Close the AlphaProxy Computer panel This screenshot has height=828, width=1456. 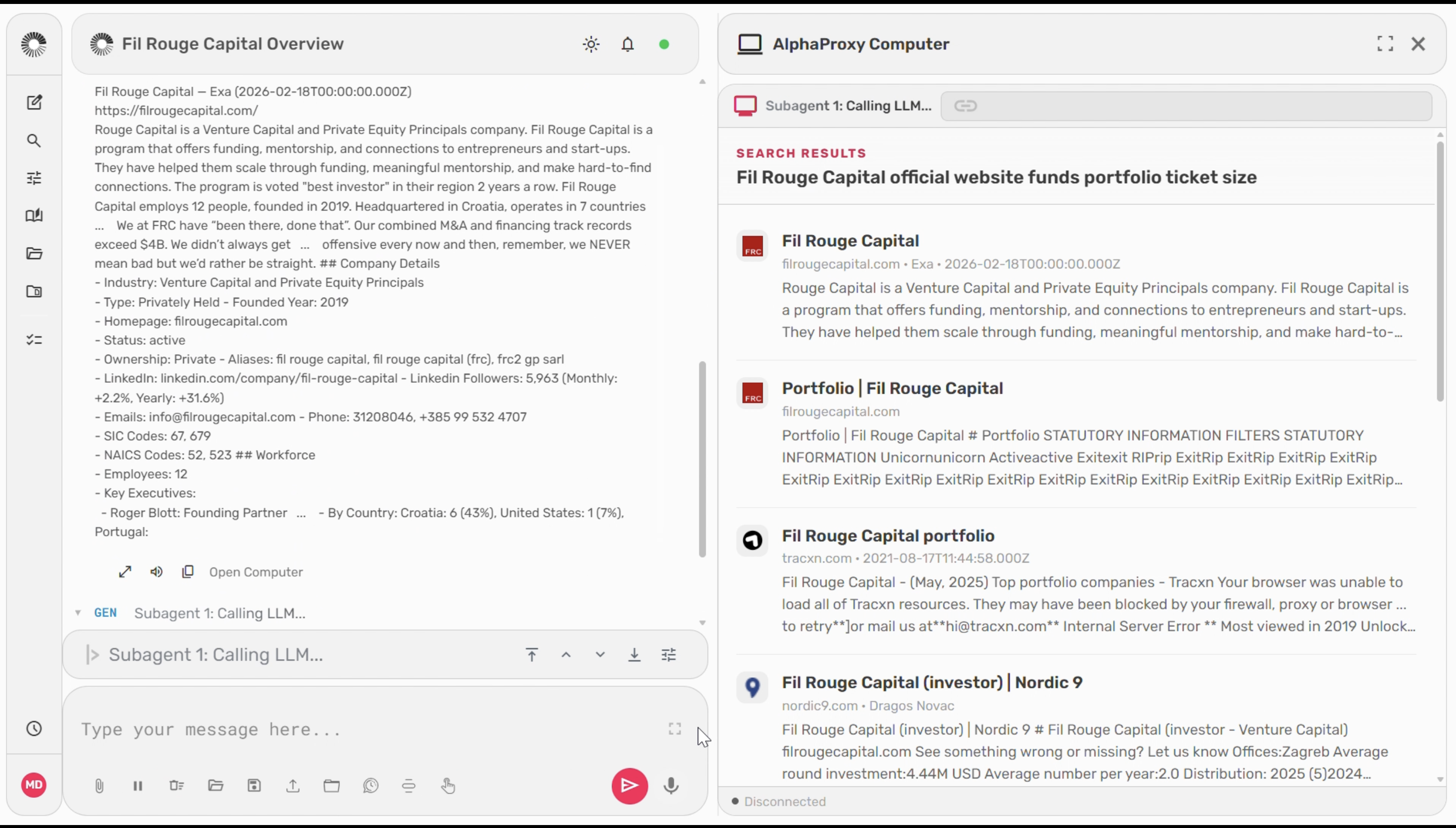1418,44
